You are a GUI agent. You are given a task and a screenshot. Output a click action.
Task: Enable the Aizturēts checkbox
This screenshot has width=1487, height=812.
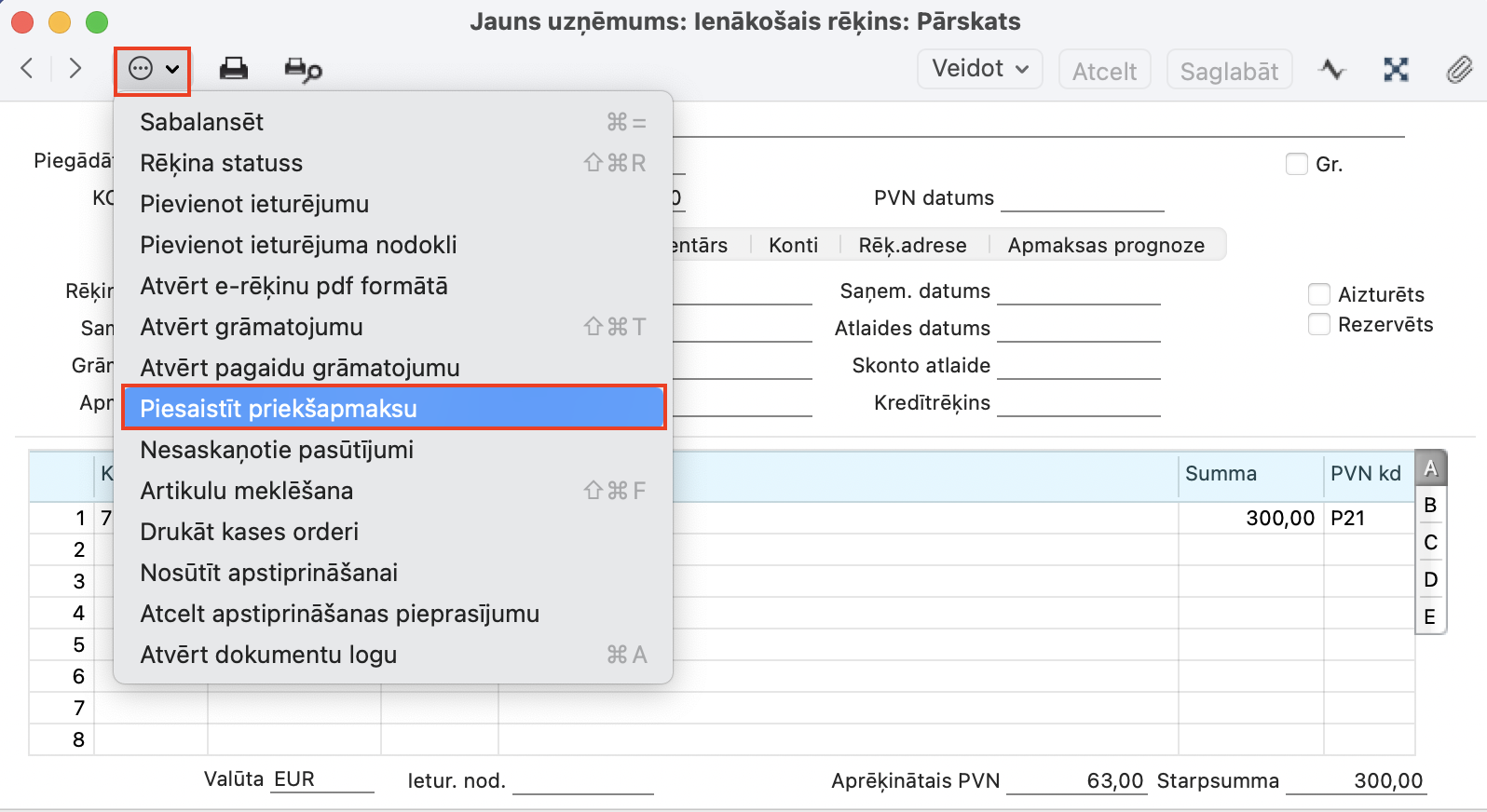pyautogui.click(x=1318, y=295)
